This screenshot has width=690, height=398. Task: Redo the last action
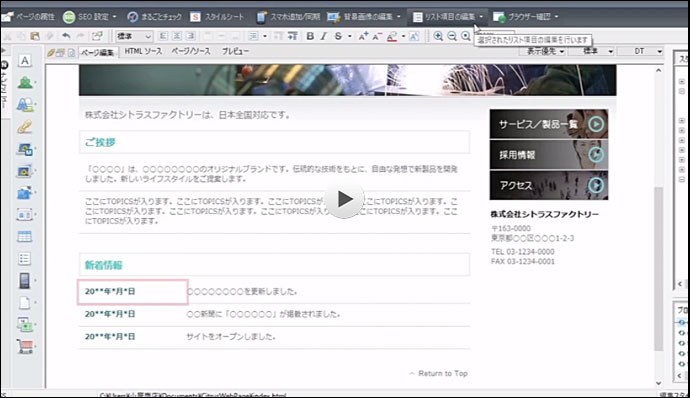80,36
